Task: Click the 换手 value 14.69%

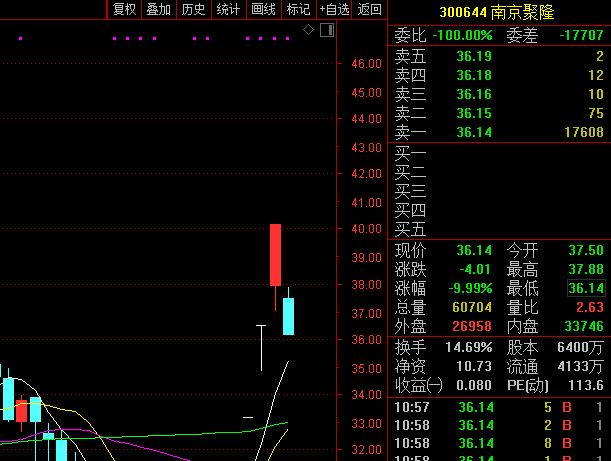Action: [469, 347]
